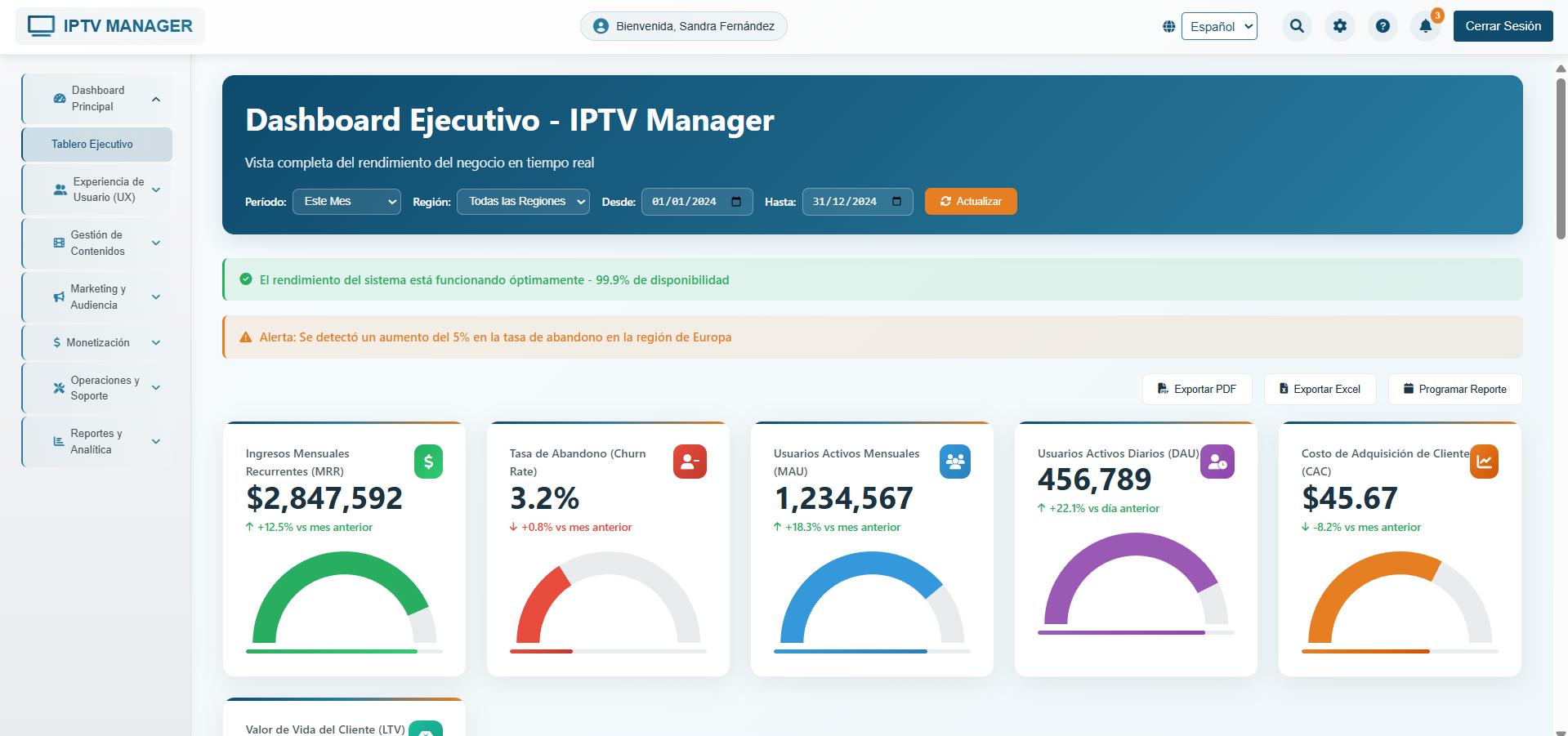
Task: Click the Actualizar button
Action: point(971,201)
